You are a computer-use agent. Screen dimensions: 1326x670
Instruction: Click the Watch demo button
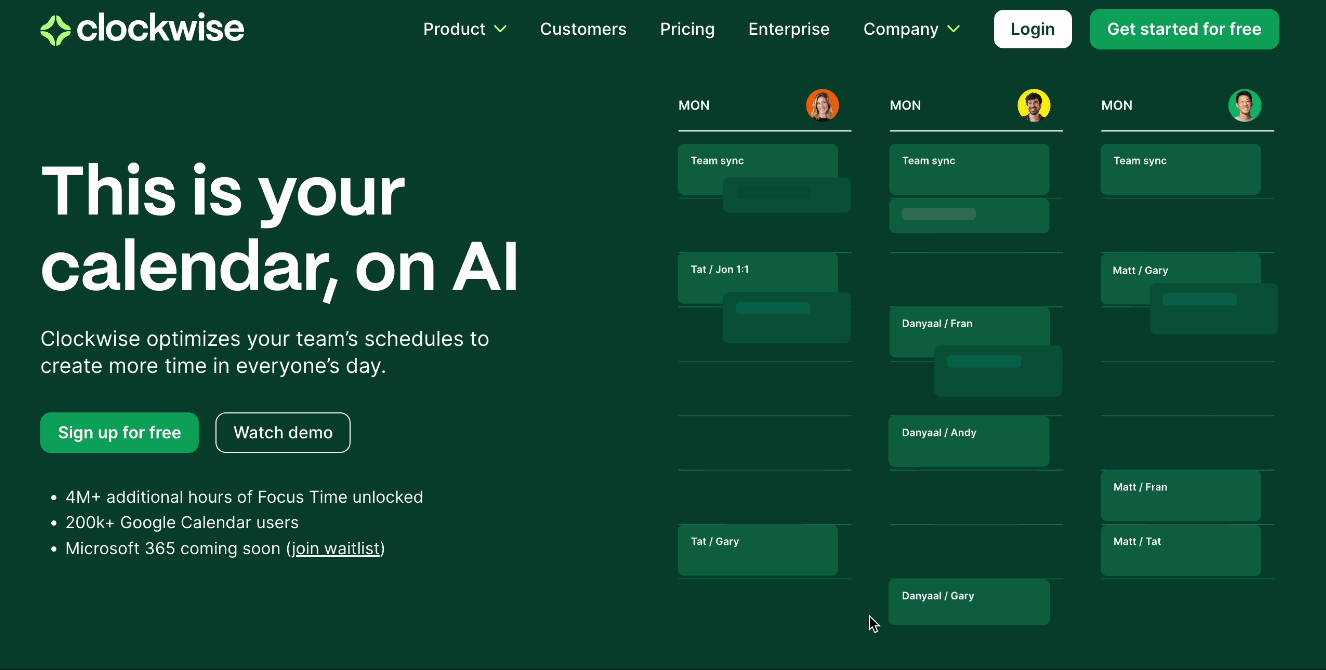coord(283,433)
